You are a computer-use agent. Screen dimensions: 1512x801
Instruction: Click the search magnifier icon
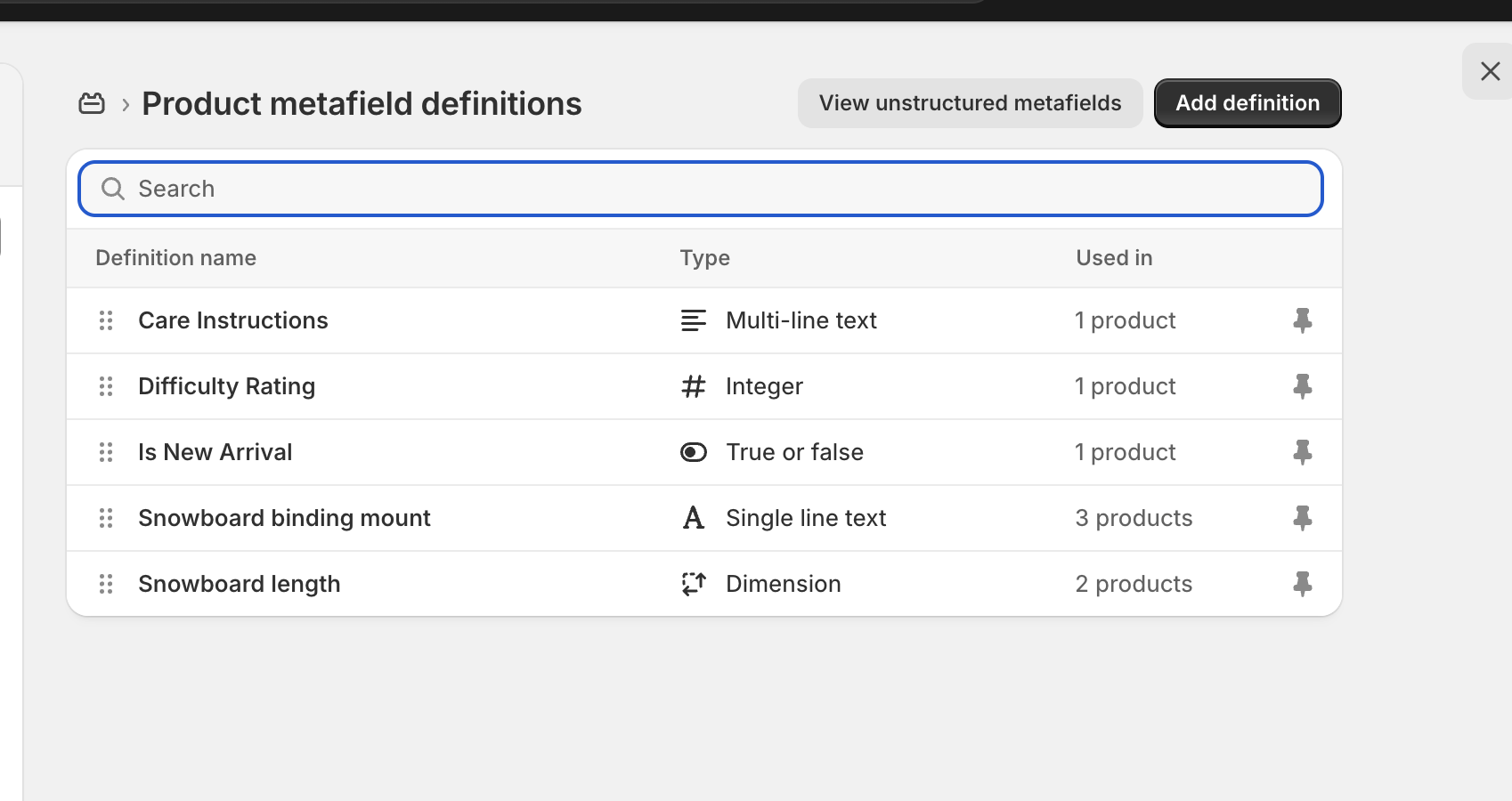click(x=112, y=189)
